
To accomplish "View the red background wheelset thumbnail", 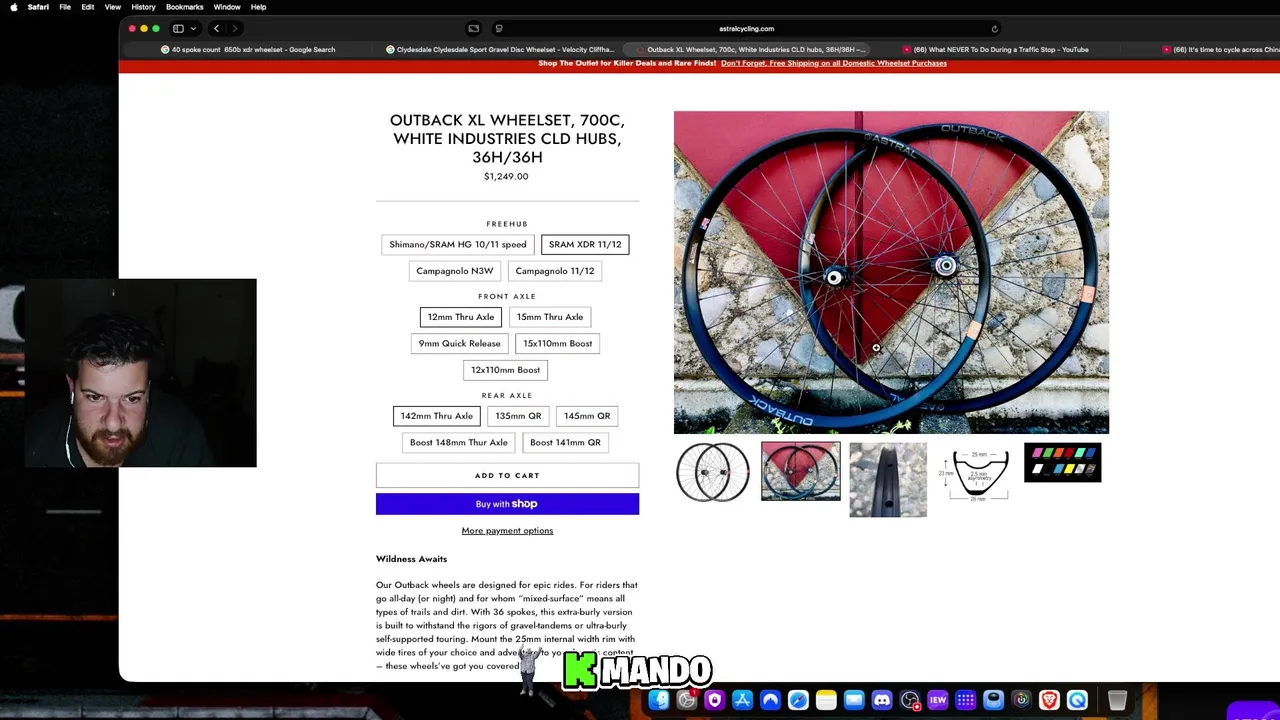I will (801, 472).
